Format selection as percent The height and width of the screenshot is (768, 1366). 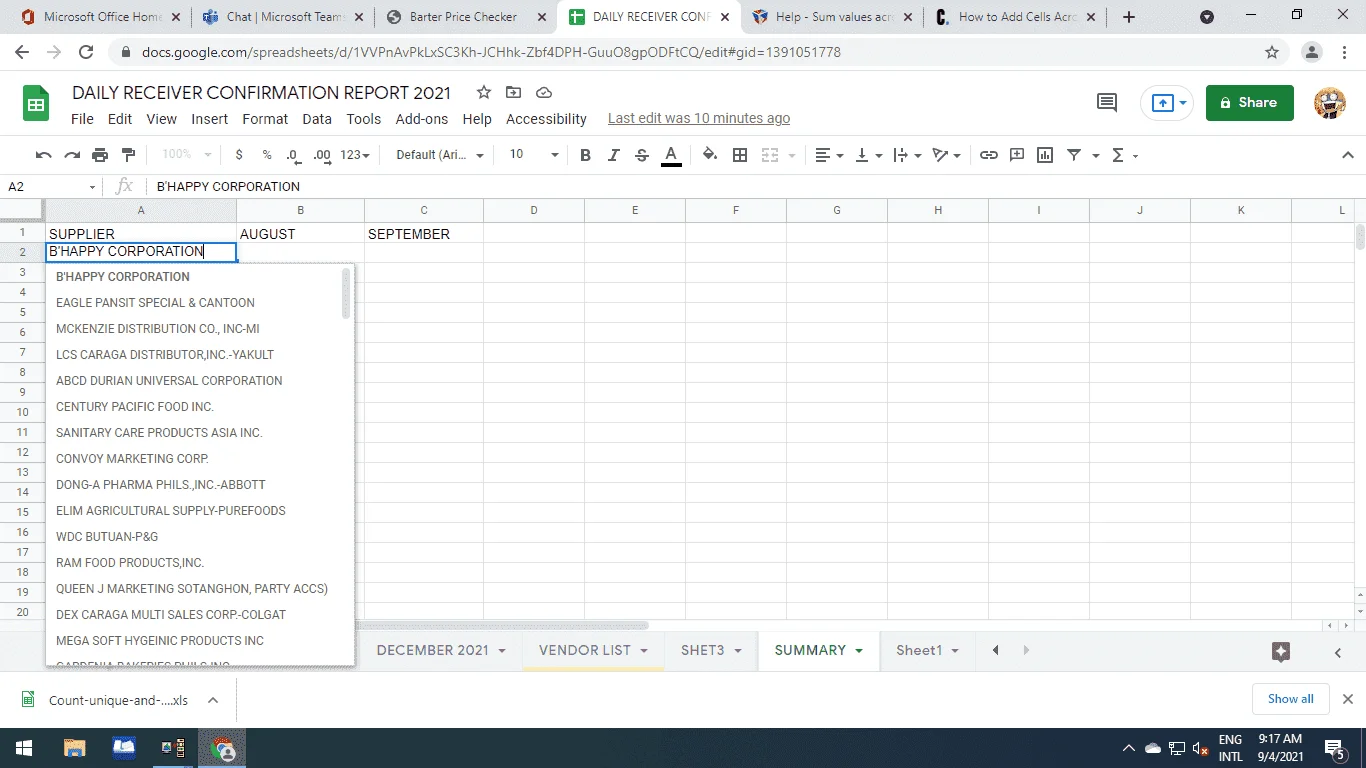(267, 155)
